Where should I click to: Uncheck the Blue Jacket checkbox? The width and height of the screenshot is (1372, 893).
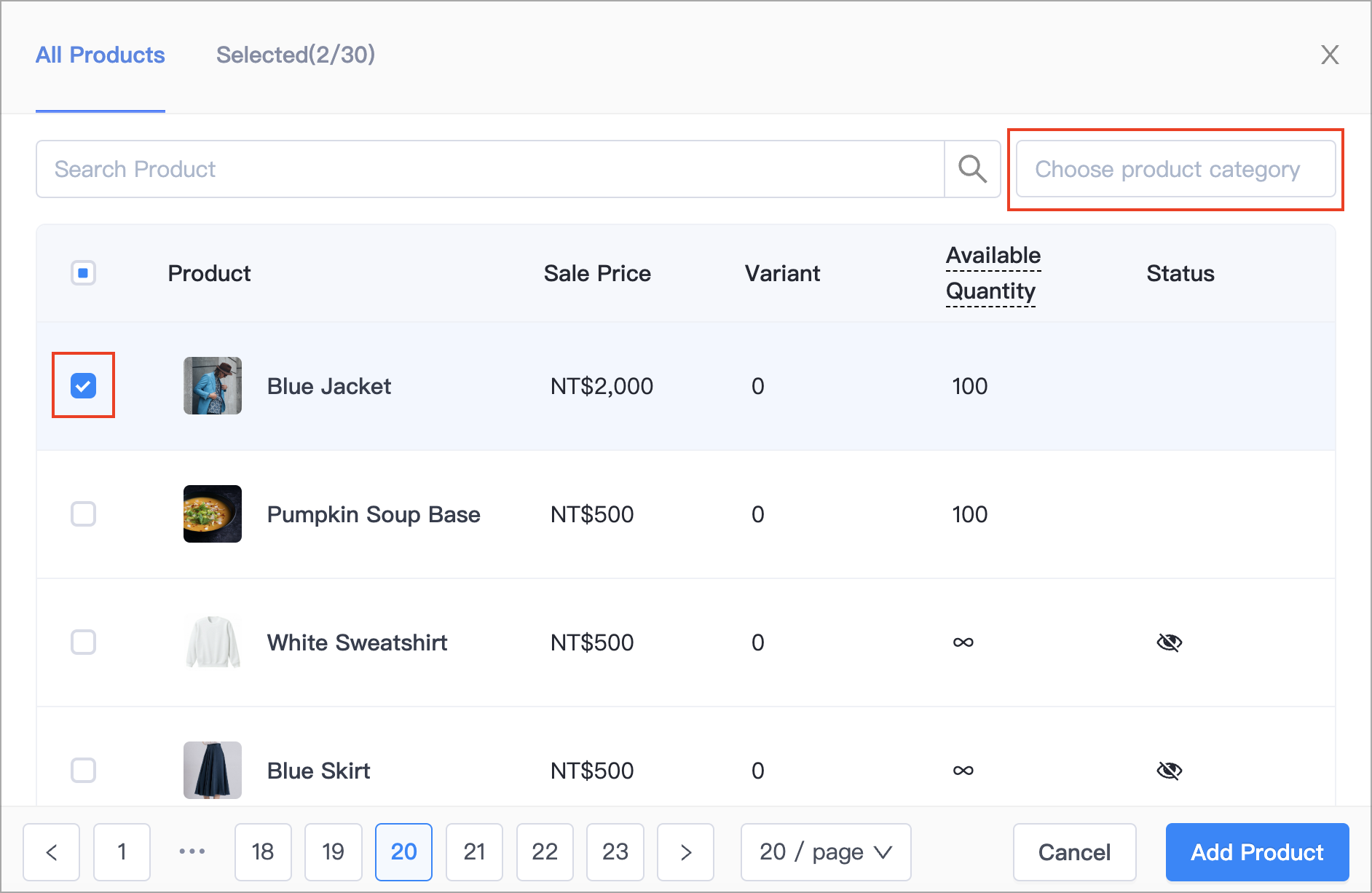[83, 385]
